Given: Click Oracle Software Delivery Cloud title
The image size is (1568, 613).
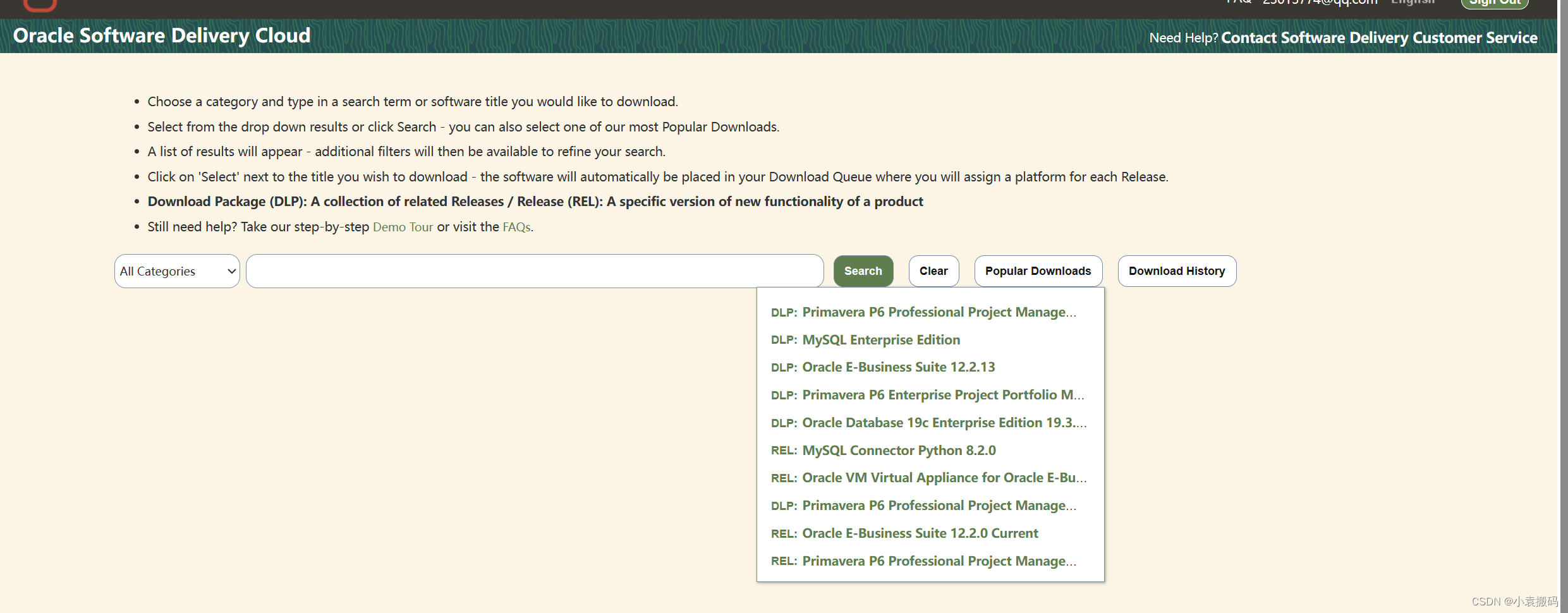Looking at the screenshot, I should click(x=162, y=35).
